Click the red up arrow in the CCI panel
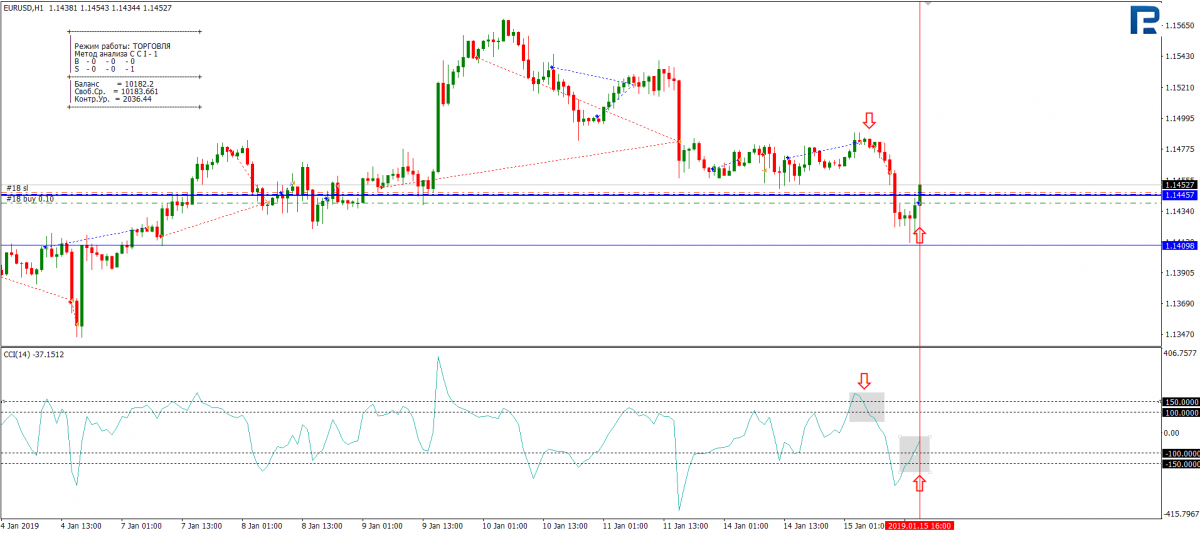 (x=919, y=483)
